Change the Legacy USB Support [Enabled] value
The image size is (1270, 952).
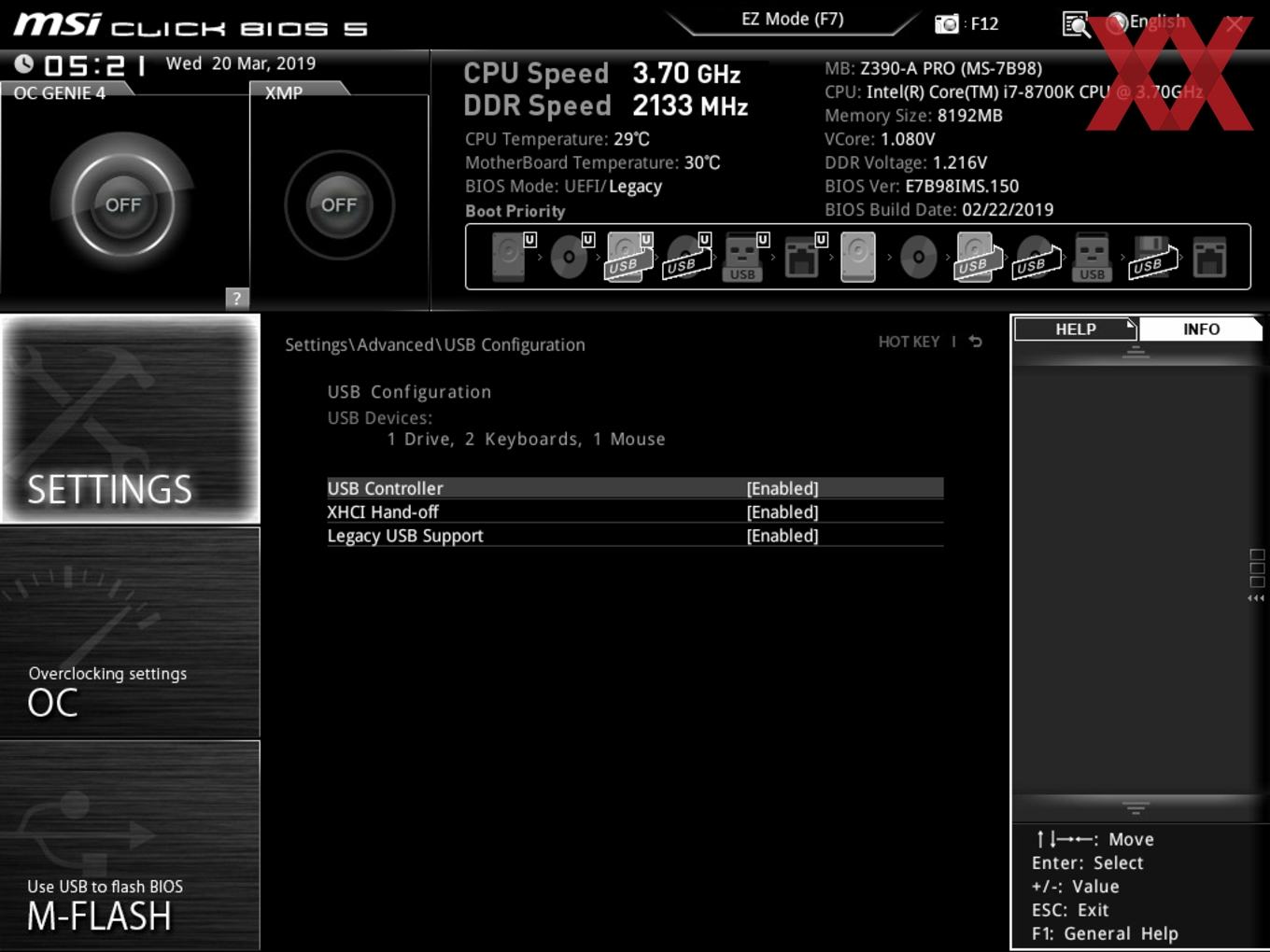click(783, 536)
